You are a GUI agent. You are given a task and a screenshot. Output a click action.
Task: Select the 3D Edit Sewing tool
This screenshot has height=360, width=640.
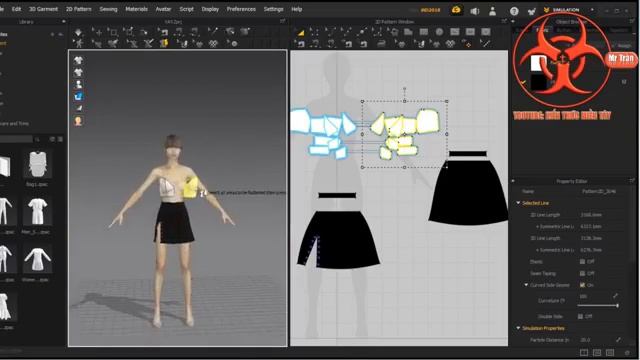pos(163,32)
